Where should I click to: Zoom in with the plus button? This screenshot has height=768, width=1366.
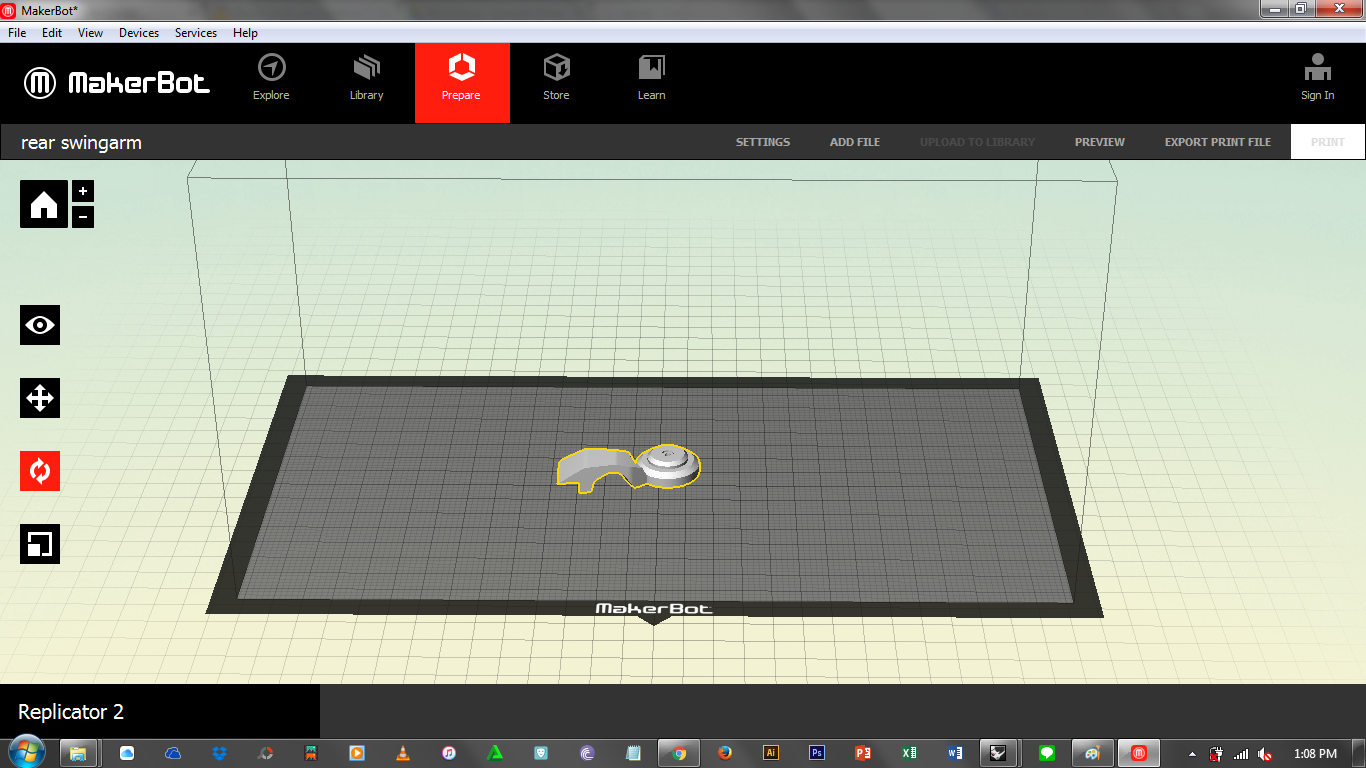tap(83, 191)
